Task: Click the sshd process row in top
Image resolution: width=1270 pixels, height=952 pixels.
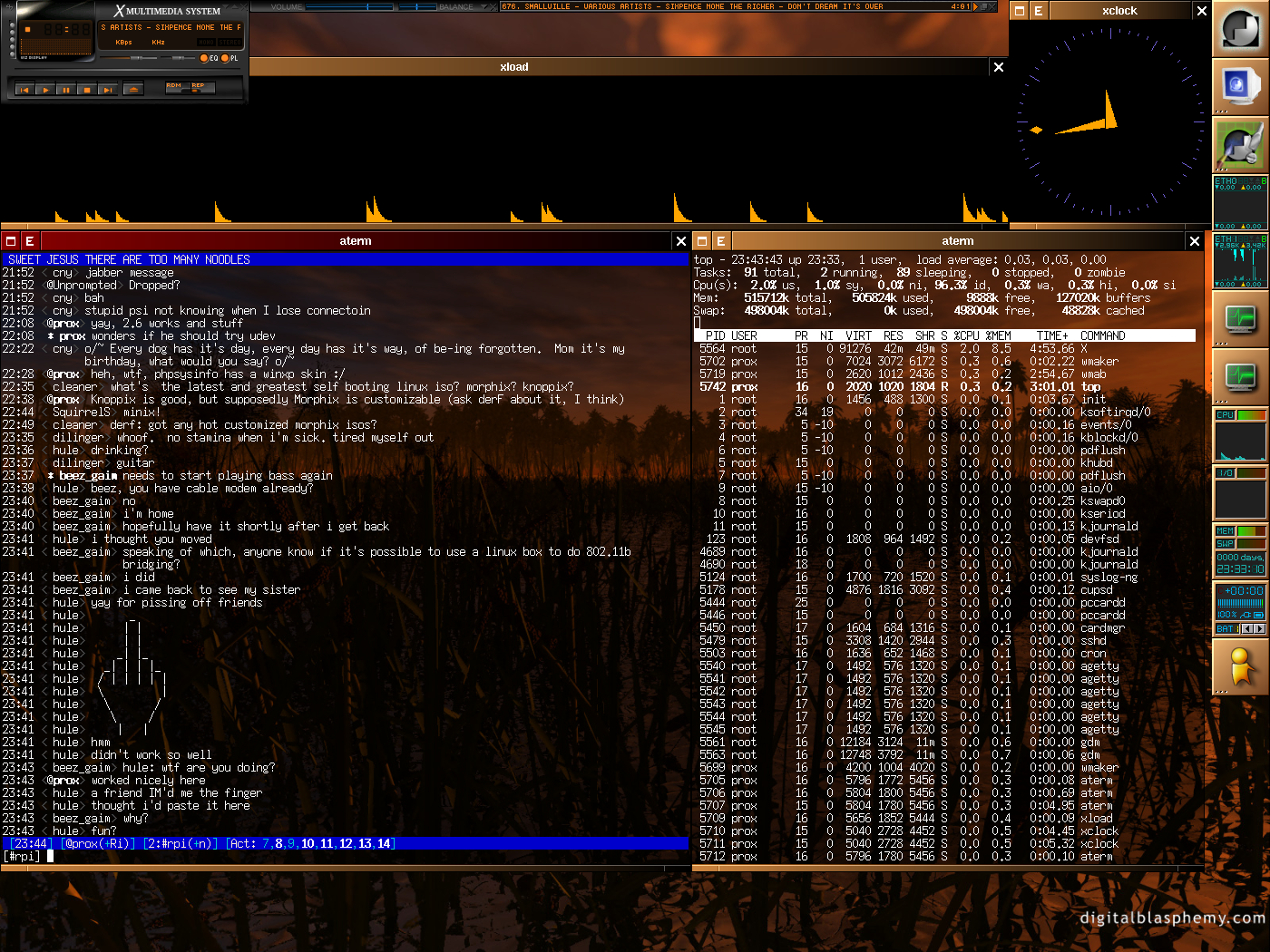Action: [x=943, y=640]
